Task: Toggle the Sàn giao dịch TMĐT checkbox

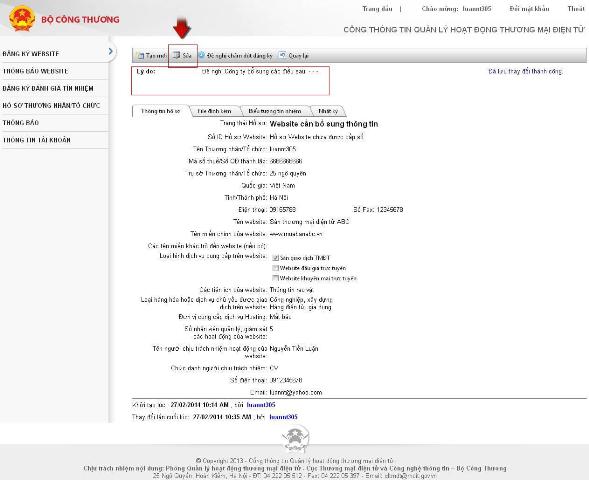Action: coord(275,258)
